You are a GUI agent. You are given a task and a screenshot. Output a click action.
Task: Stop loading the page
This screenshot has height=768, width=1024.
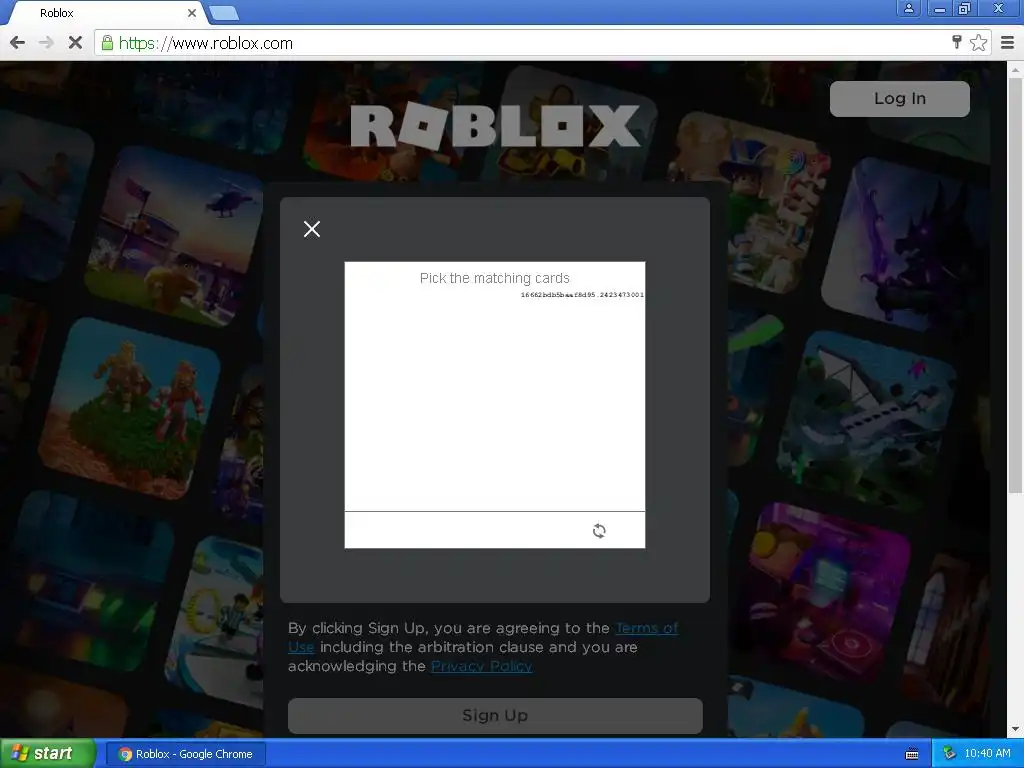[75, 43]
